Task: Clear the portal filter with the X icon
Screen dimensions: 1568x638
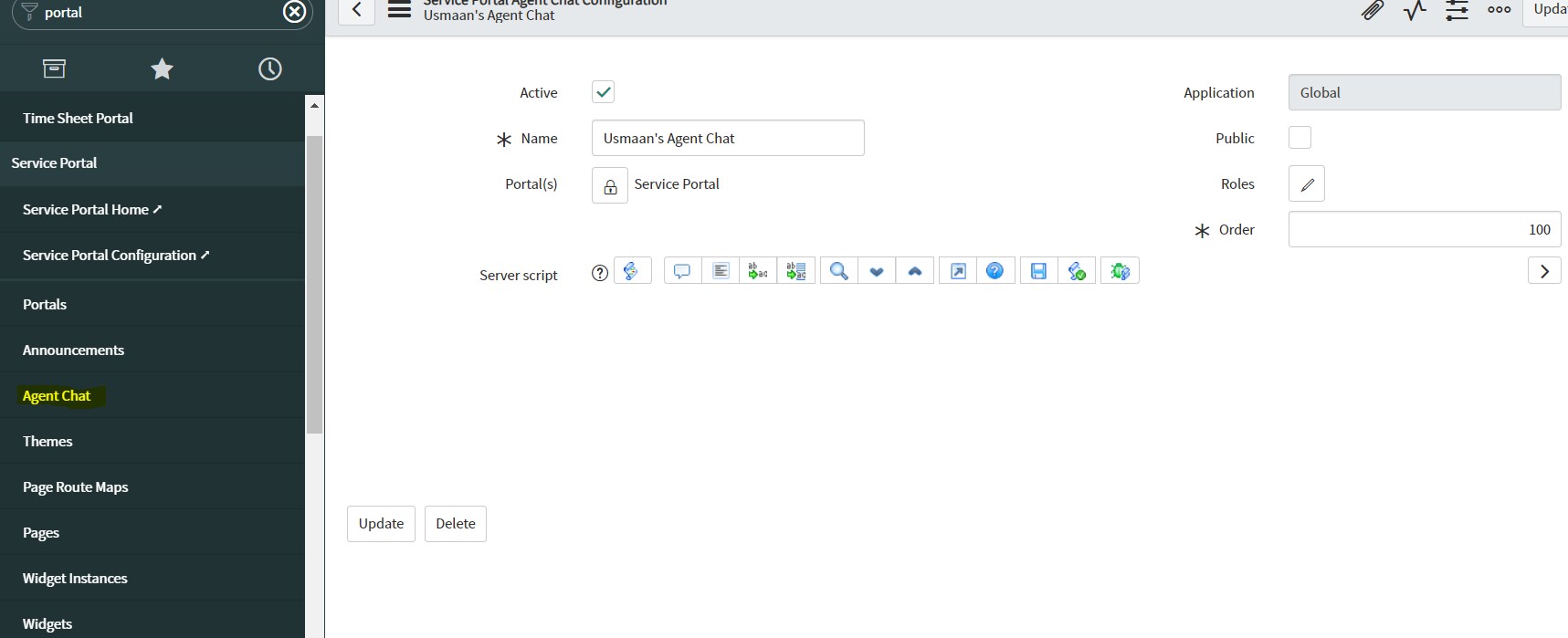Action: tap(294, 11)
